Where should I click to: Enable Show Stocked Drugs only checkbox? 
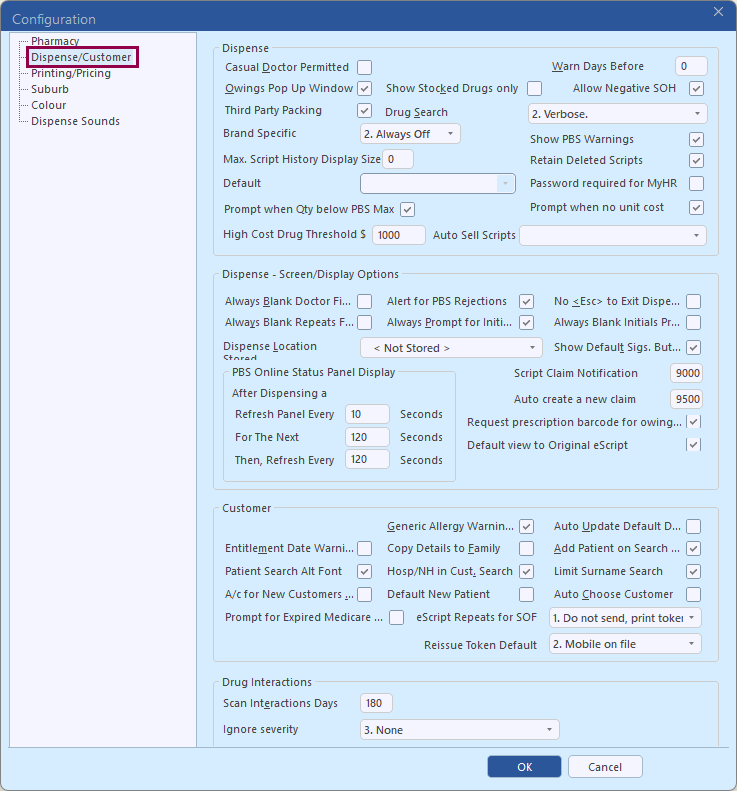[535, 88]
